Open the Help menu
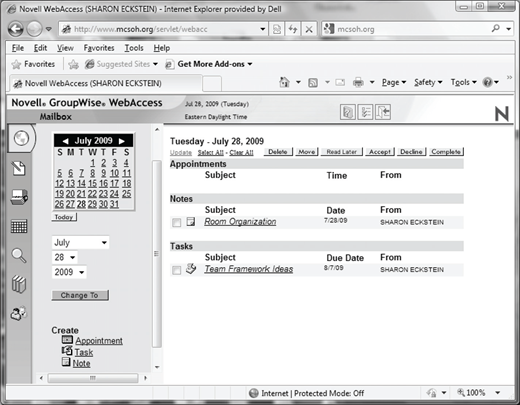Screen dimensions: 520x405 click(162, 48)
